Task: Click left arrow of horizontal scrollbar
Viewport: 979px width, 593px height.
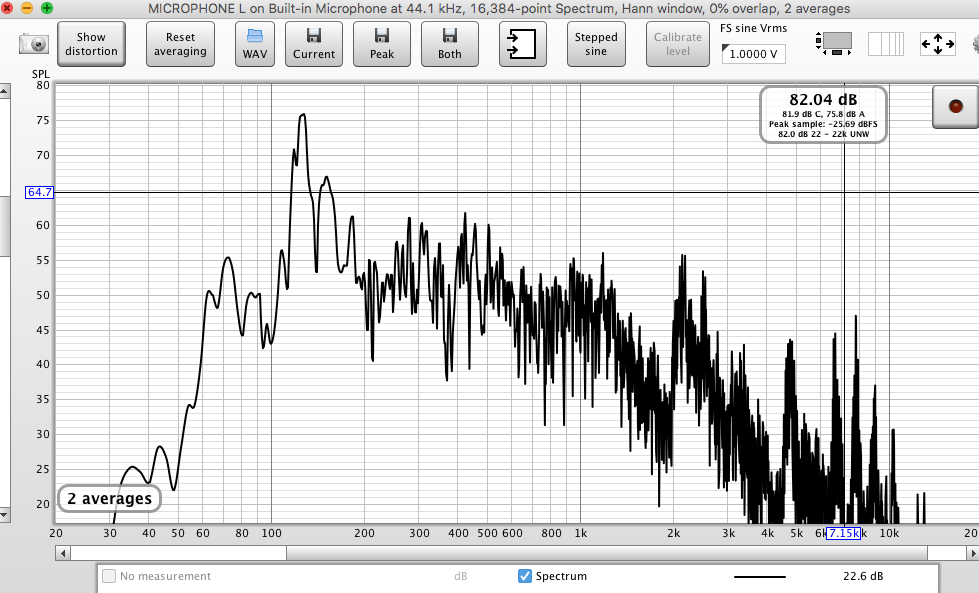Action: click(62, 553)
